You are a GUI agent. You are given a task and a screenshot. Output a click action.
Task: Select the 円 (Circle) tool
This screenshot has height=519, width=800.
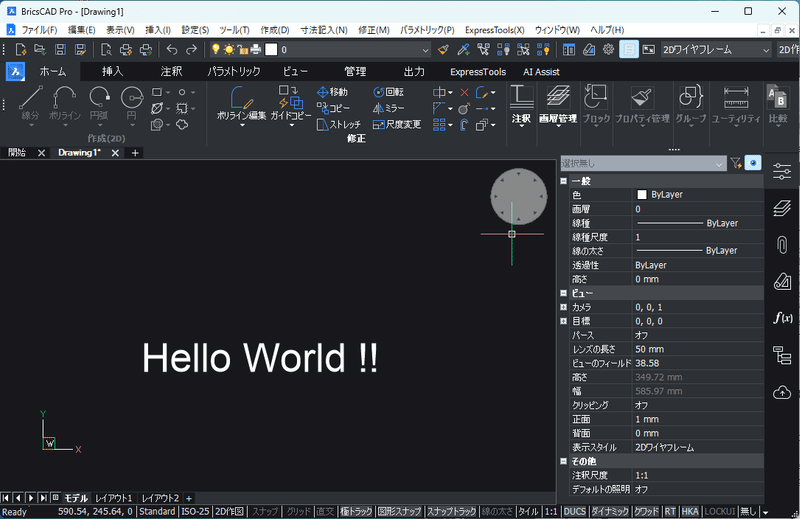click(x=132, y=103)
